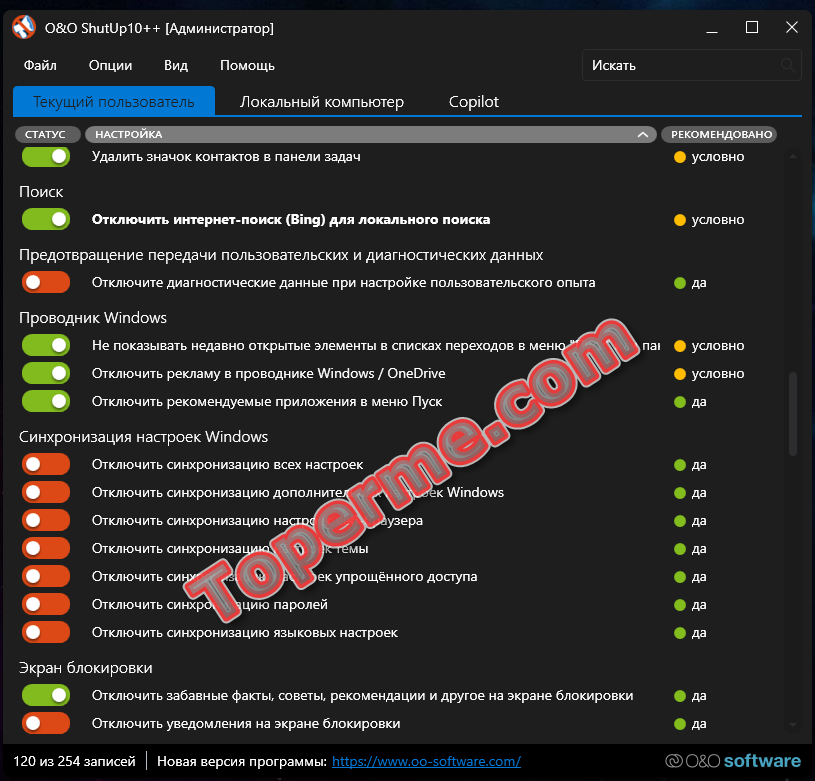
Task: Click the scrollbar up arrow
Action: [x=793, y=156]
